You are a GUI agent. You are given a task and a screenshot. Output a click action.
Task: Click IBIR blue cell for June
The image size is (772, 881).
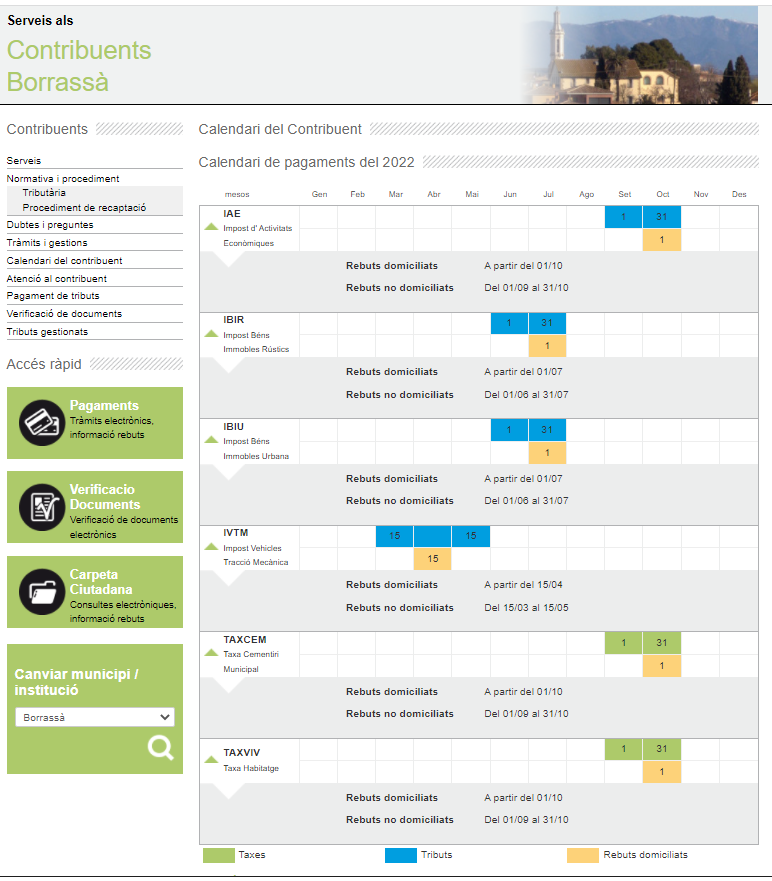[x=509, y=323]
